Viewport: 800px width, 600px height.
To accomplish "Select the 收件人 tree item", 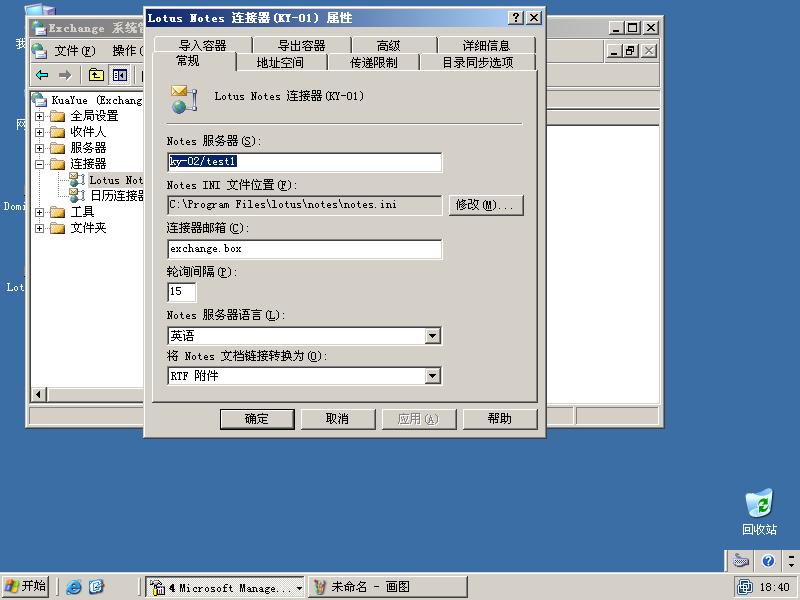I will (88, 132).
